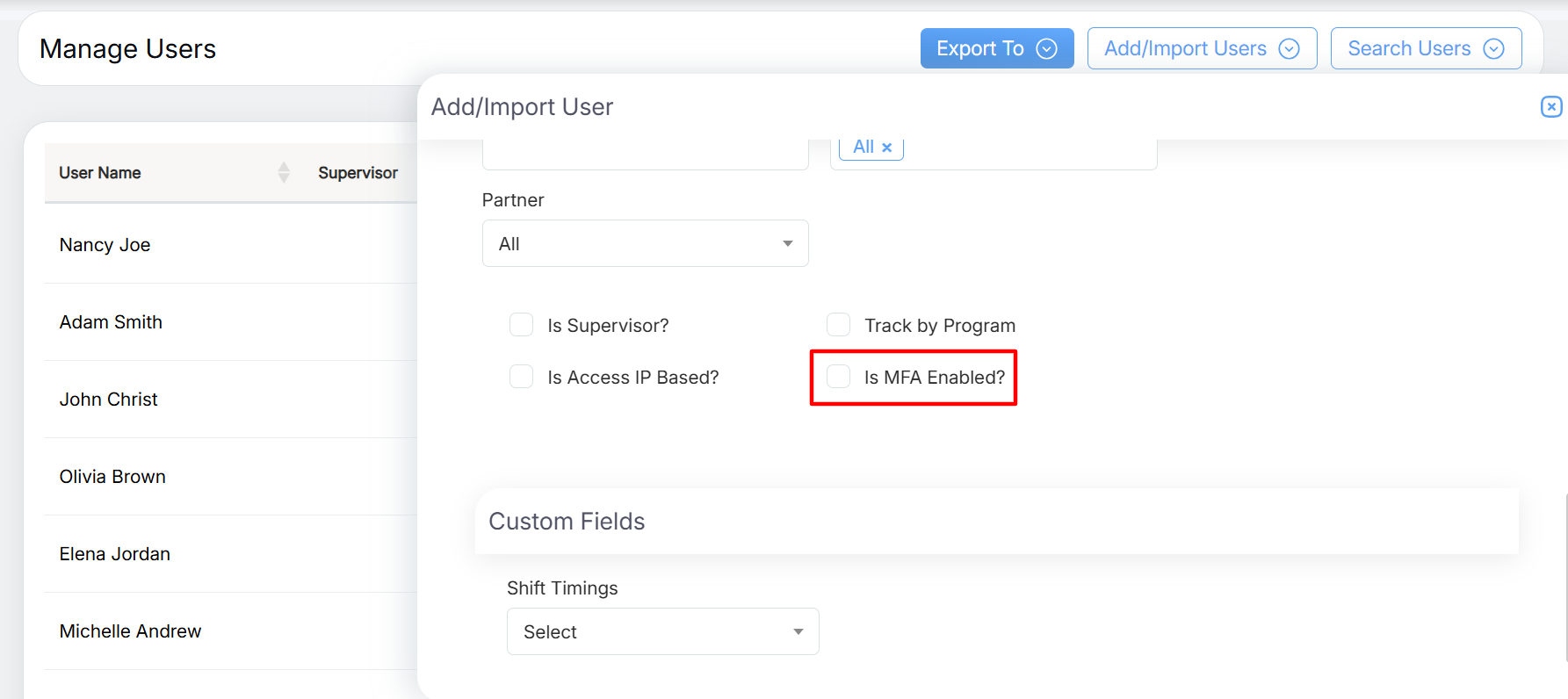Open the Export To menu
This screenshot has height=699, width=1568.
pos(980,48)
